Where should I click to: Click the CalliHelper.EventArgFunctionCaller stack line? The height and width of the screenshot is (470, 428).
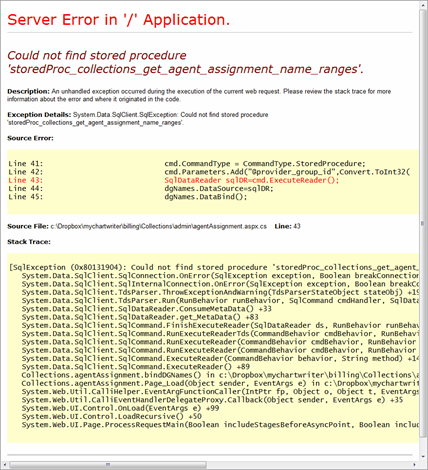click(x=220, y=392)
